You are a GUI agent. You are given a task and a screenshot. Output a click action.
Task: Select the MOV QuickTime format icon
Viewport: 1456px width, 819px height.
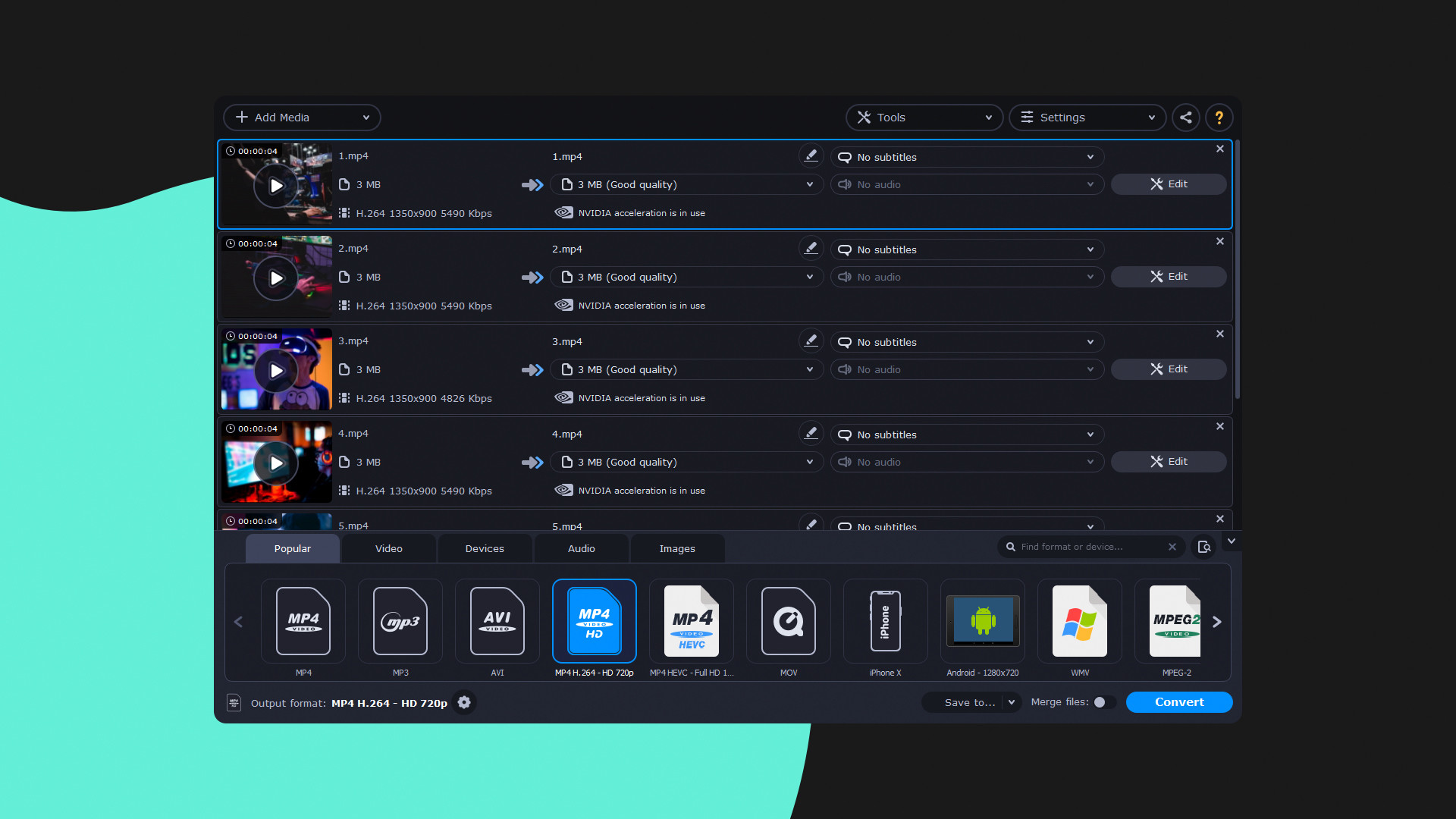point(788,620)
